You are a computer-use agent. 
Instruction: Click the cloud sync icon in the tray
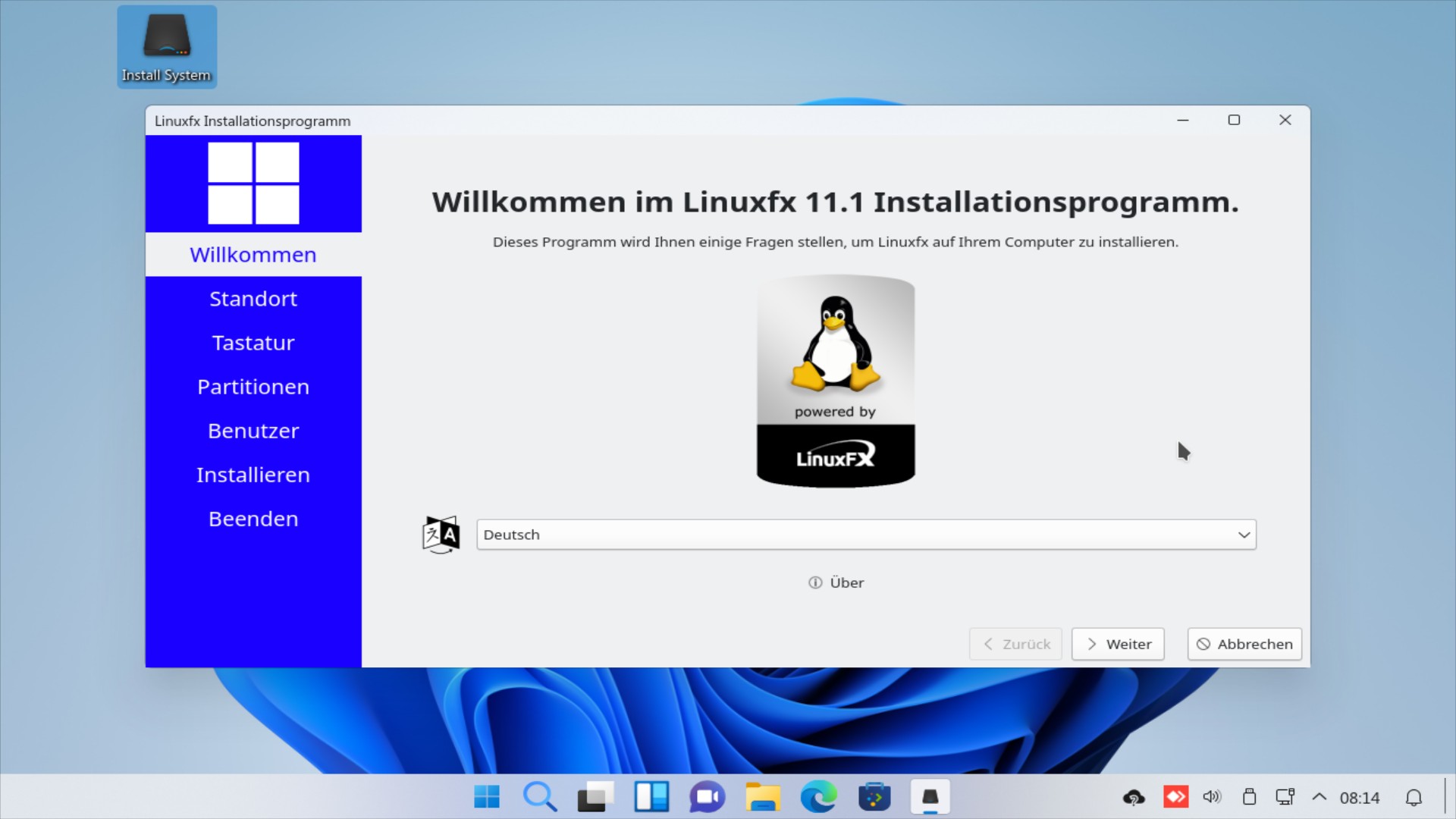coord(1133,797)
